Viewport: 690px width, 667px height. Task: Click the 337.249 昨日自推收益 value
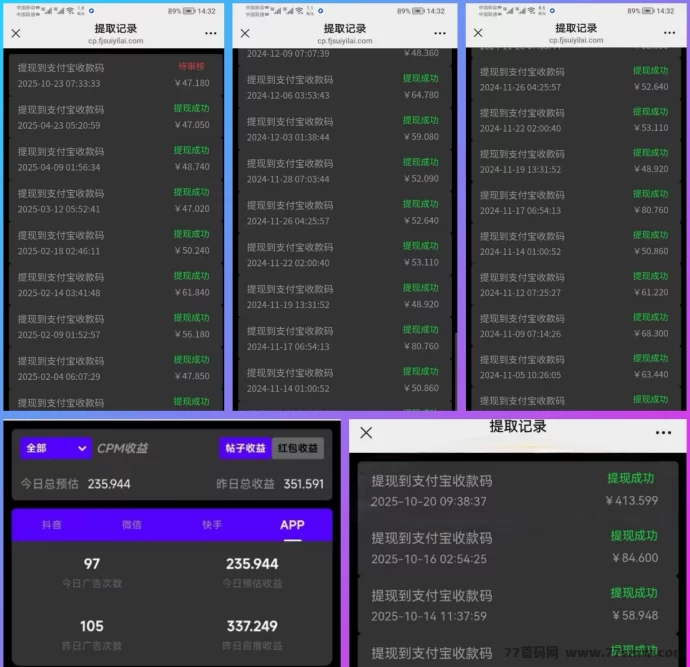pos(252,626)
